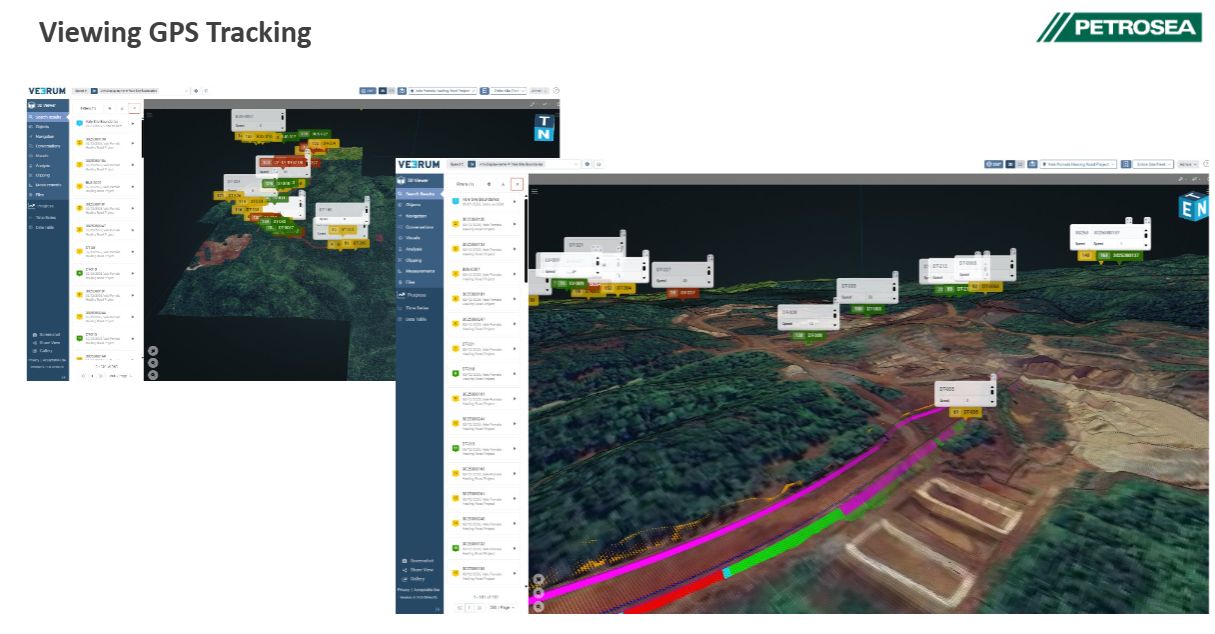Click bottom circular map control in front window
The width and height of the screenshot is (1215, 634).
tap(538, 605)
